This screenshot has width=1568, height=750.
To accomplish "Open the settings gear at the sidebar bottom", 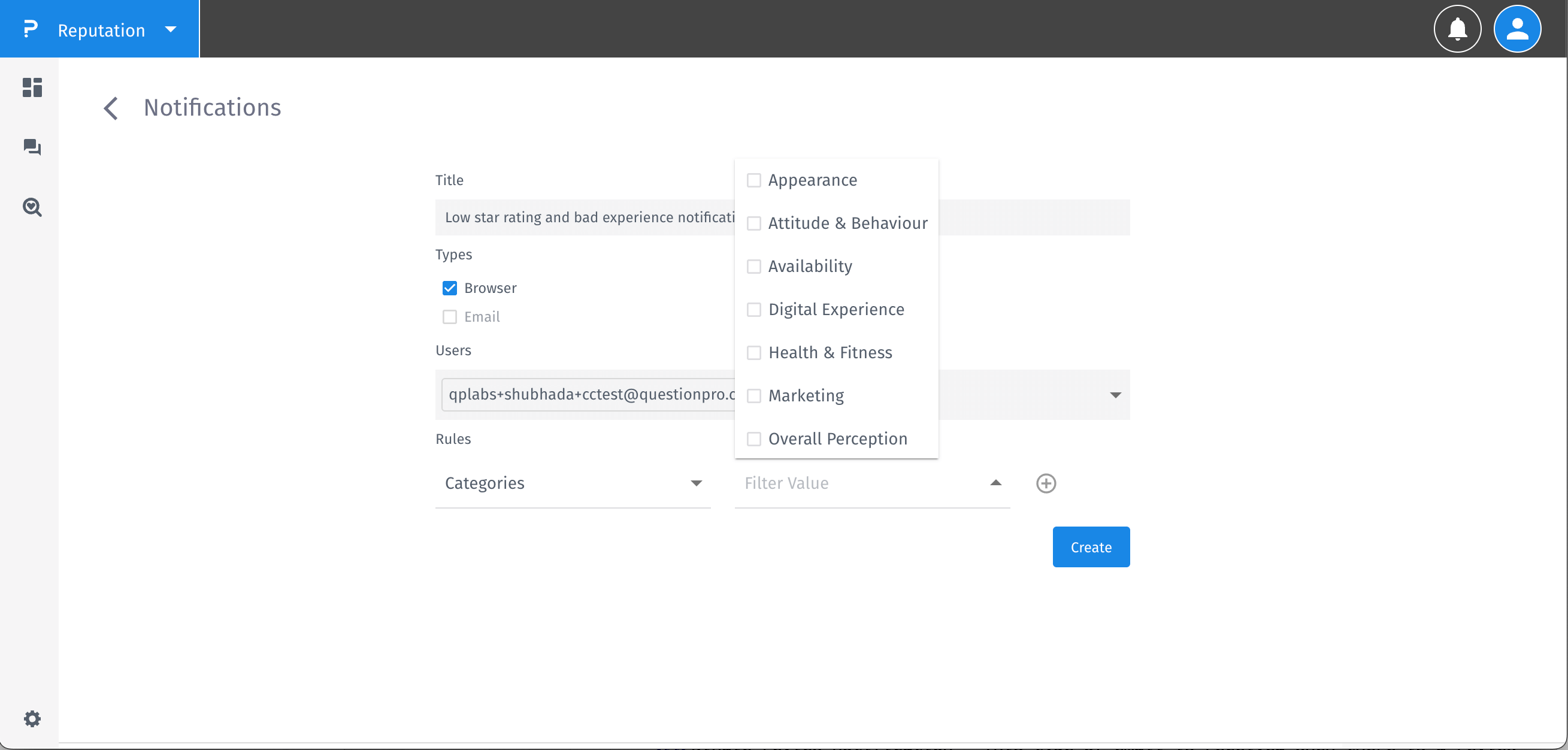I will tap(32, 718).
